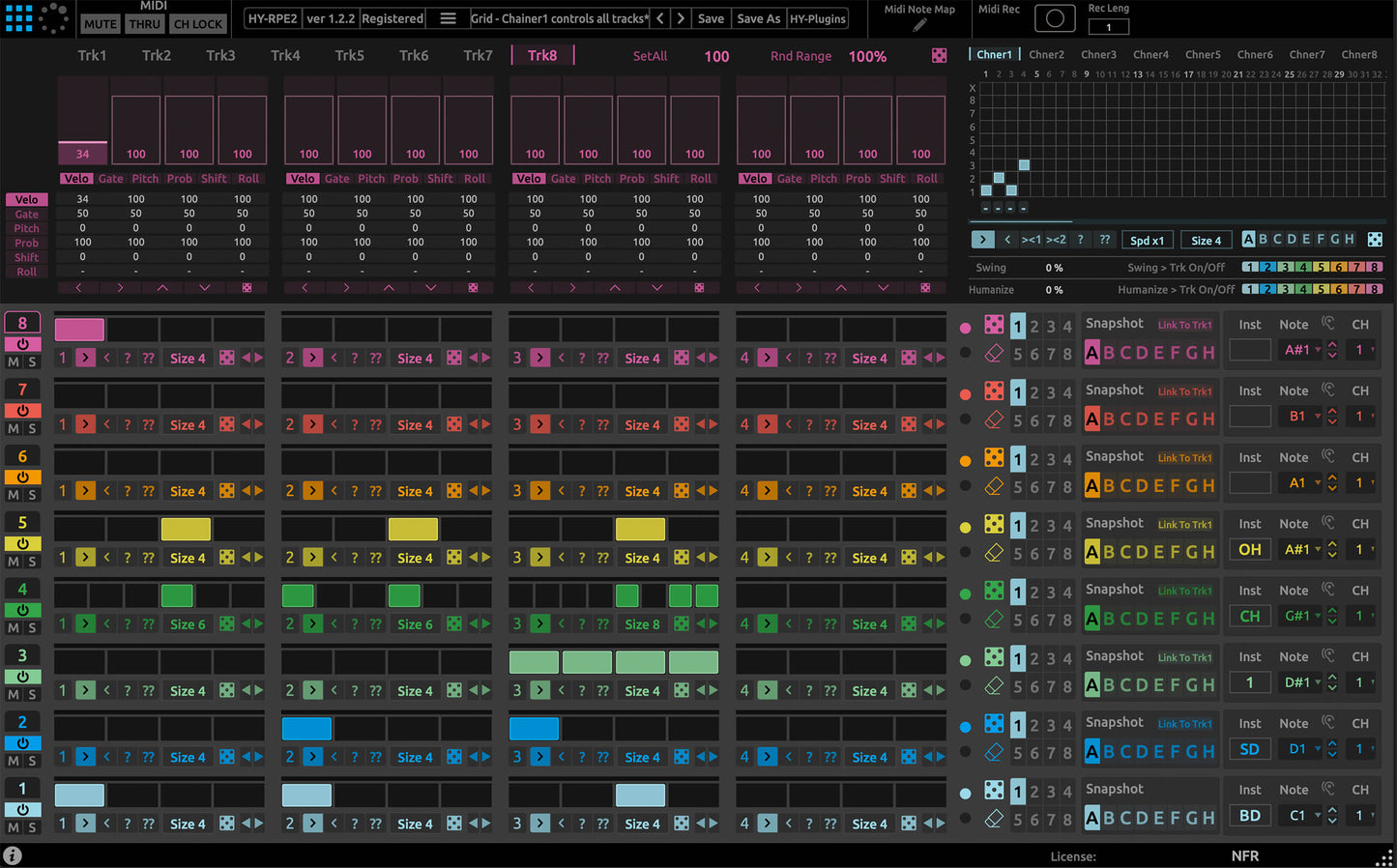Screen dimensions: 1397x868
Task: Click the velocity bar showing 34
Action: [x=82, y=154]
